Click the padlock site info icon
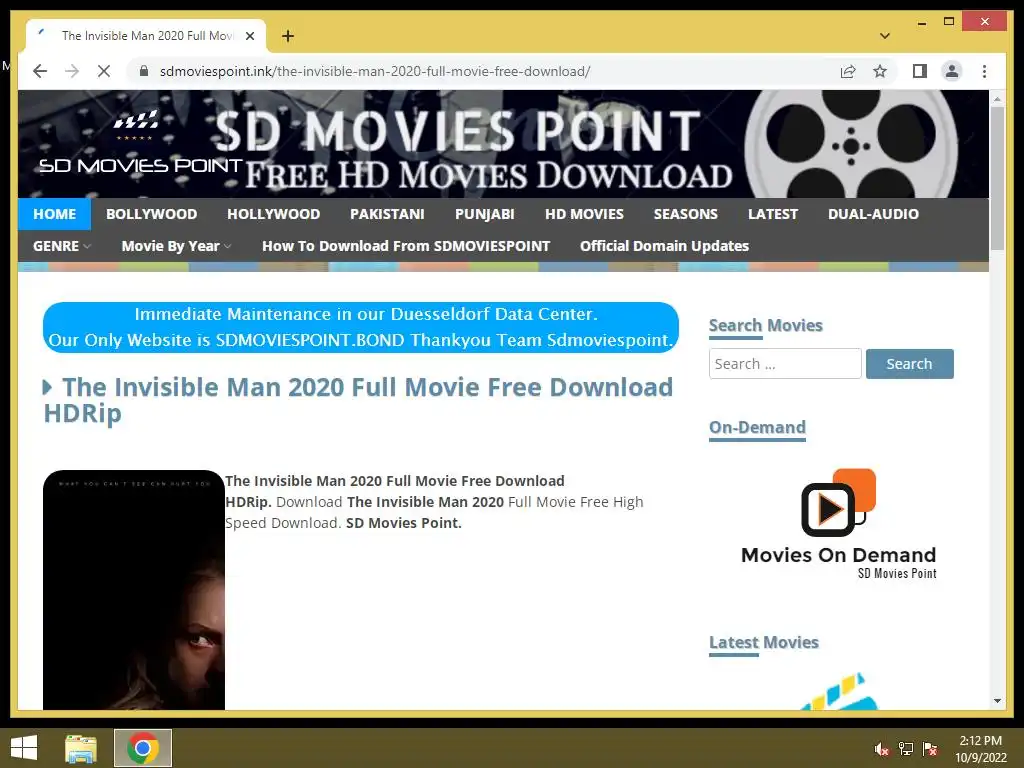This screenshot has height=768, width=1024. [x=144, y=71]
